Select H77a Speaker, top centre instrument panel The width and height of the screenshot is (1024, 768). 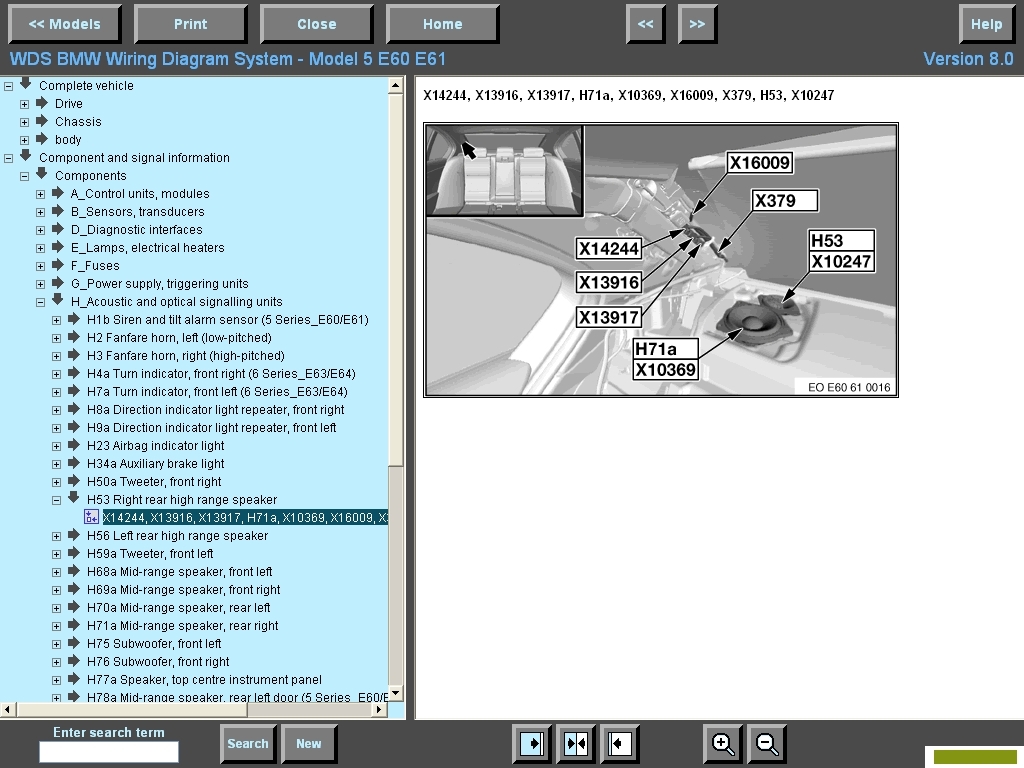(204, 679)
